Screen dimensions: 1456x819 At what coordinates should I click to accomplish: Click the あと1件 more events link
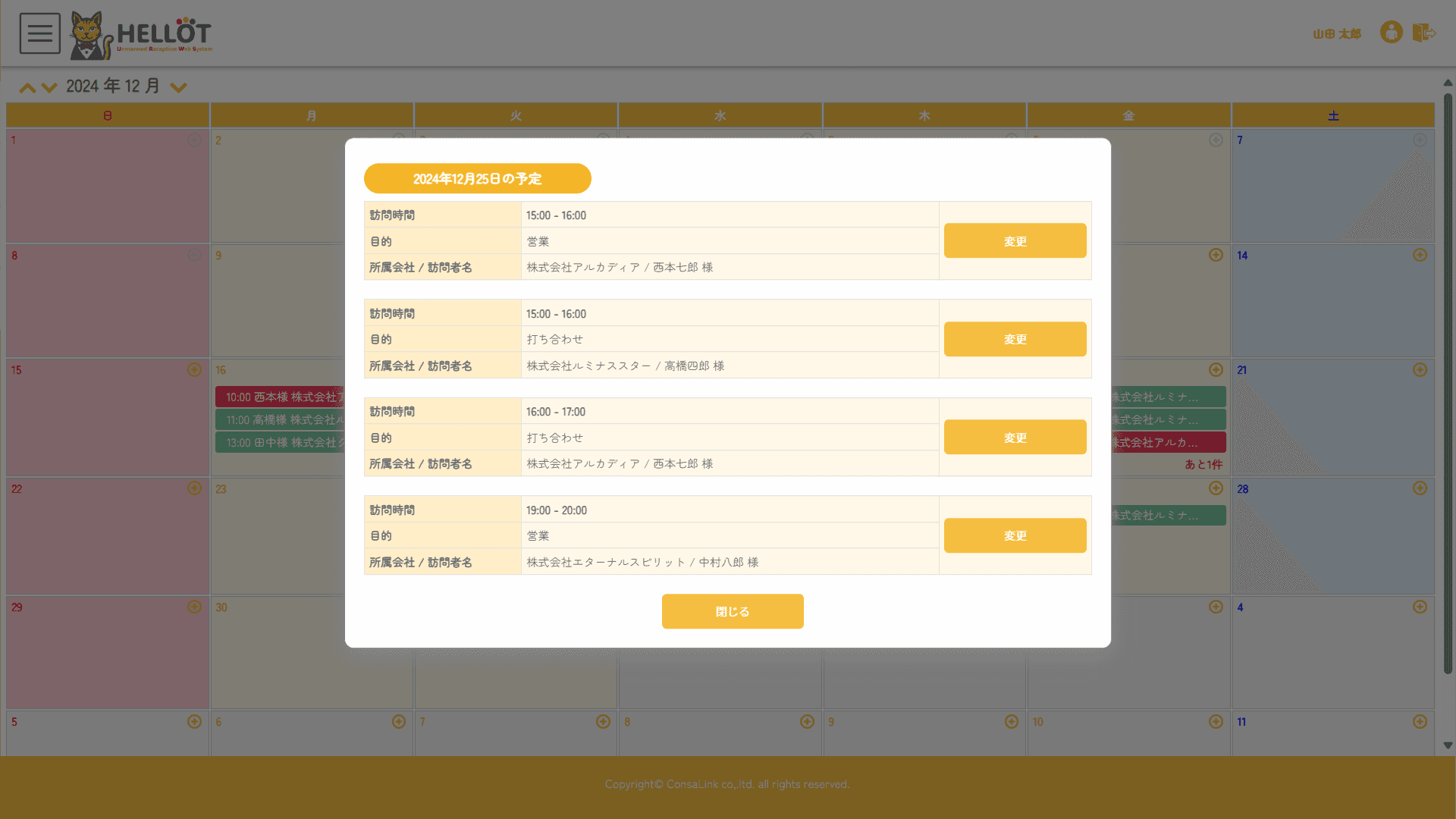coord(1203,464)
